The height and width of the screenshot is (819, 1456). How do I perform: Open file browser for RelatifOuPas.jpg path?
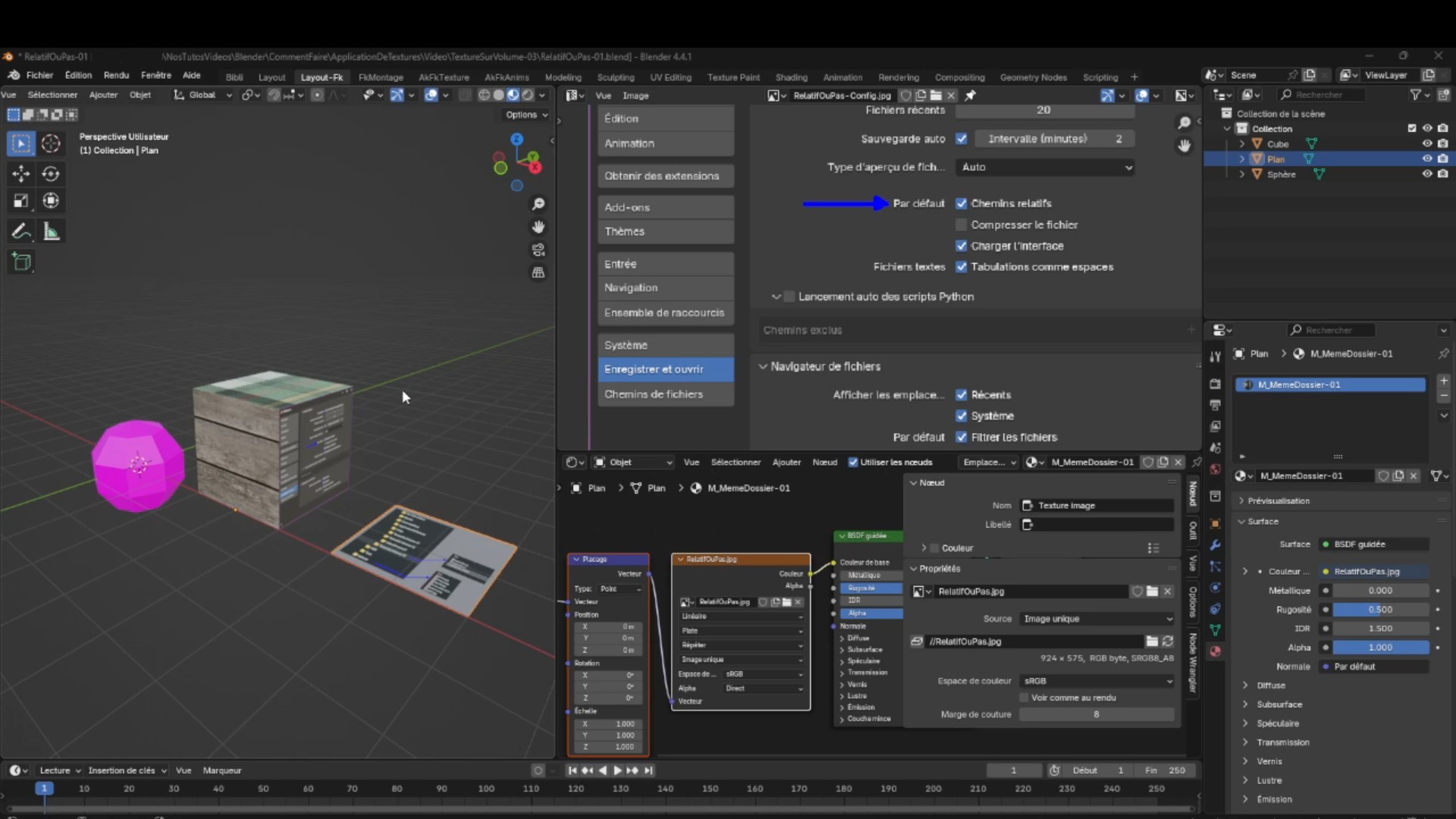(x=1152, y=642)
